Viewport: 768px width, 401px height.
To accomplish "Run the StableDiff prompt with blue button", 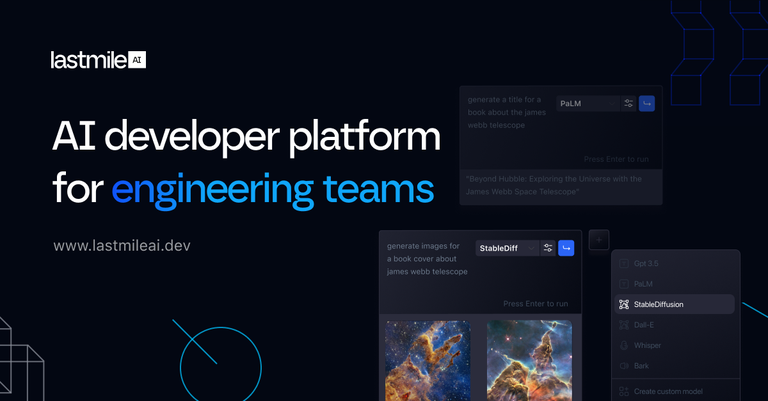I will 566,248.
